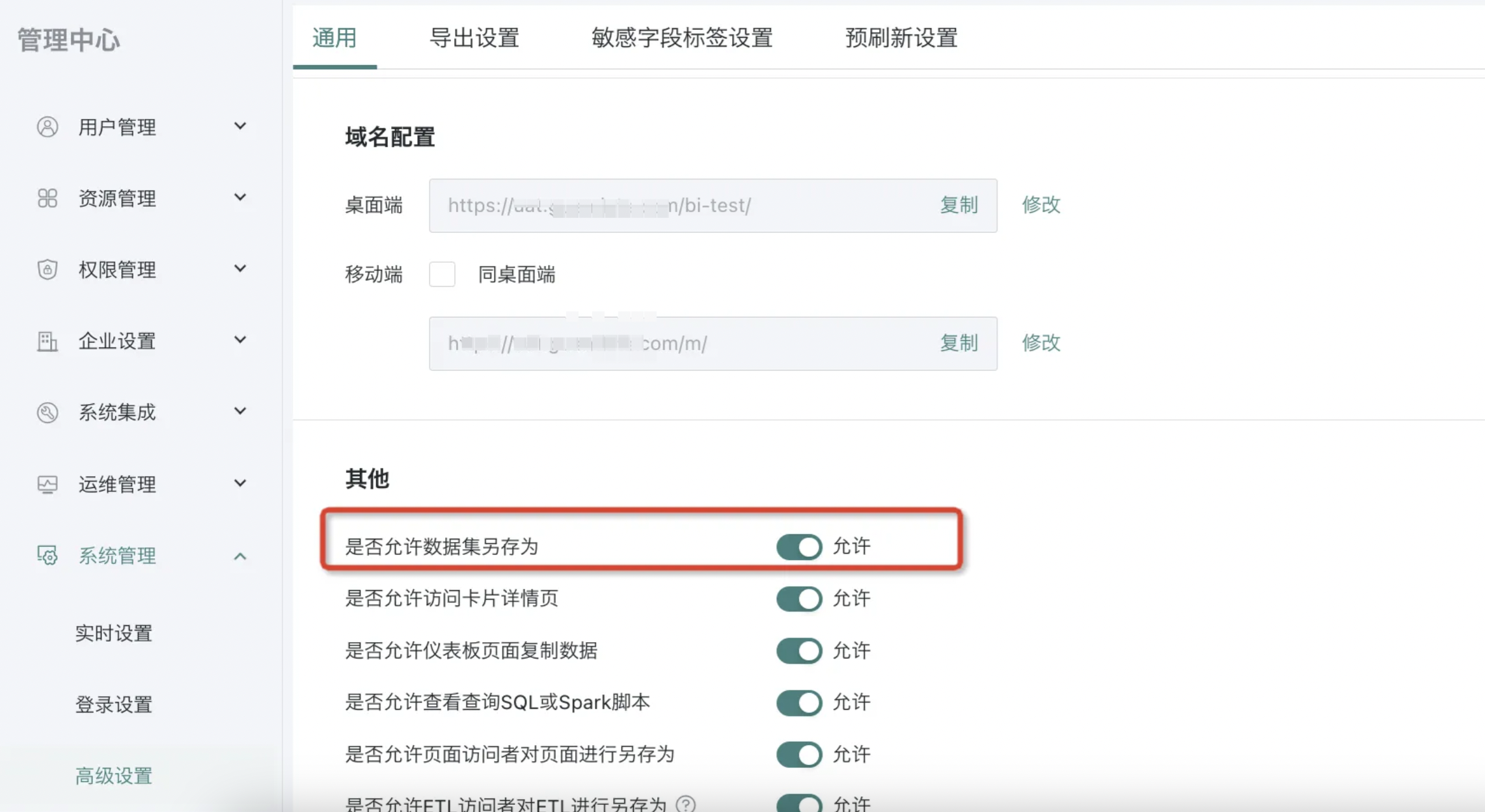Click help icon beside ETL另存为 option
This screenshot has height=812, width=1485.
click(685, 804)
